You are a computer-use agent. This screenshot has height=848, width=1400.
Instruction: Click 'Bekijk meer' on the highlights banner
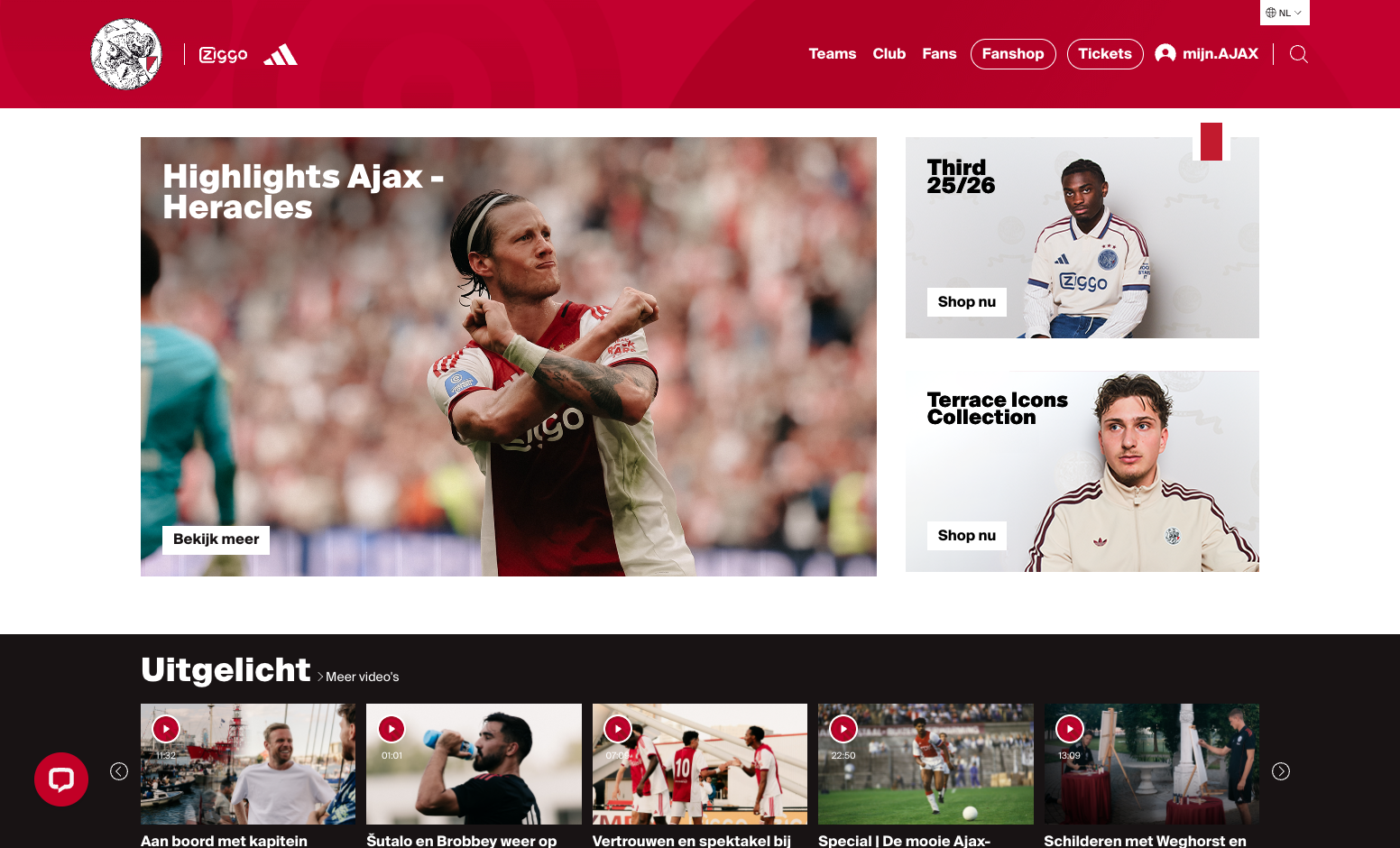click(x=216, y=539)
